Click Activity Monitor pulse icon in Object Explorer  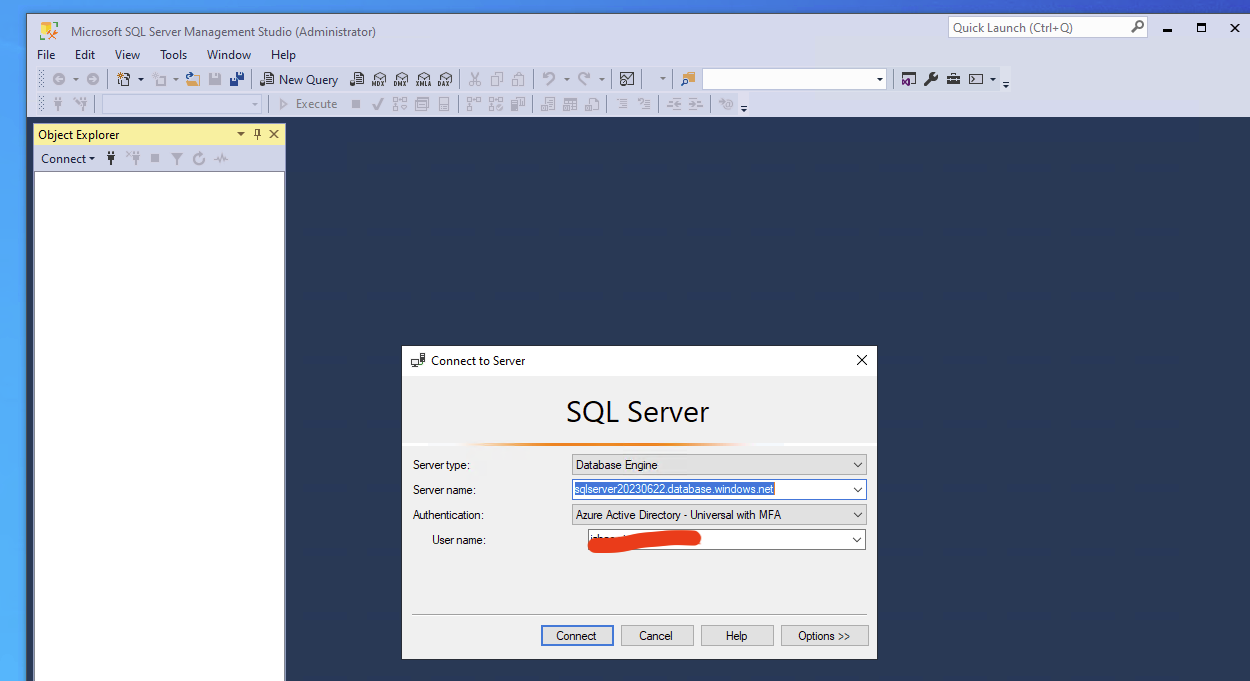[221, 158]
